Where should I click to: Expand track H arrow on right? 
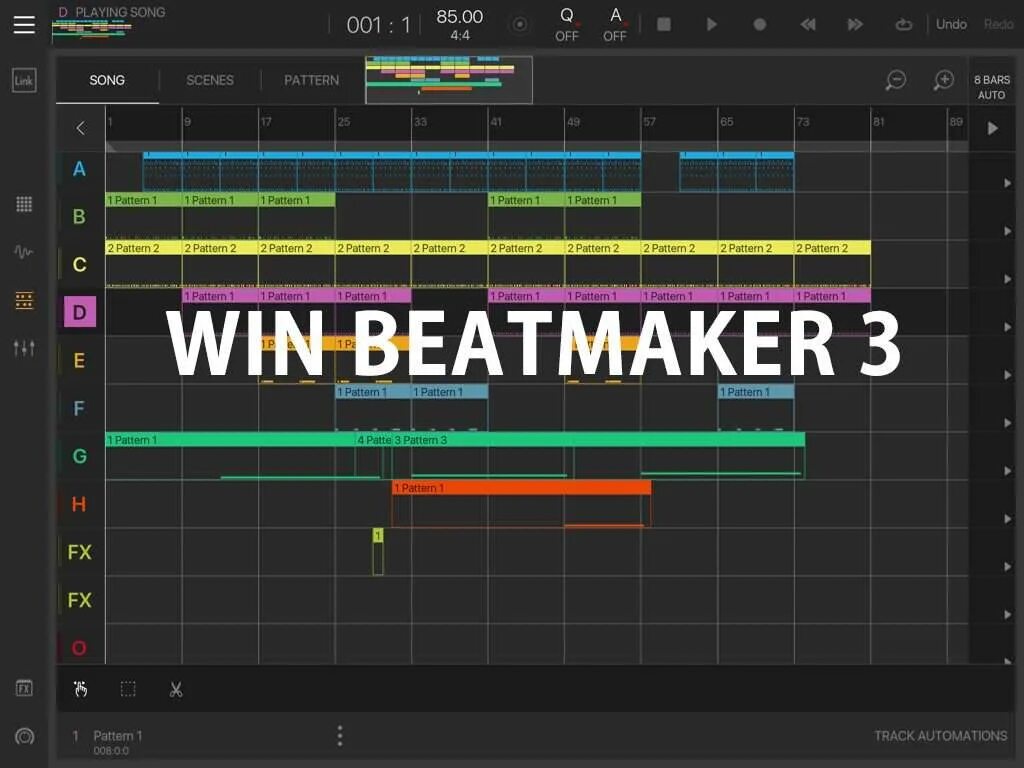(1007, 519)
